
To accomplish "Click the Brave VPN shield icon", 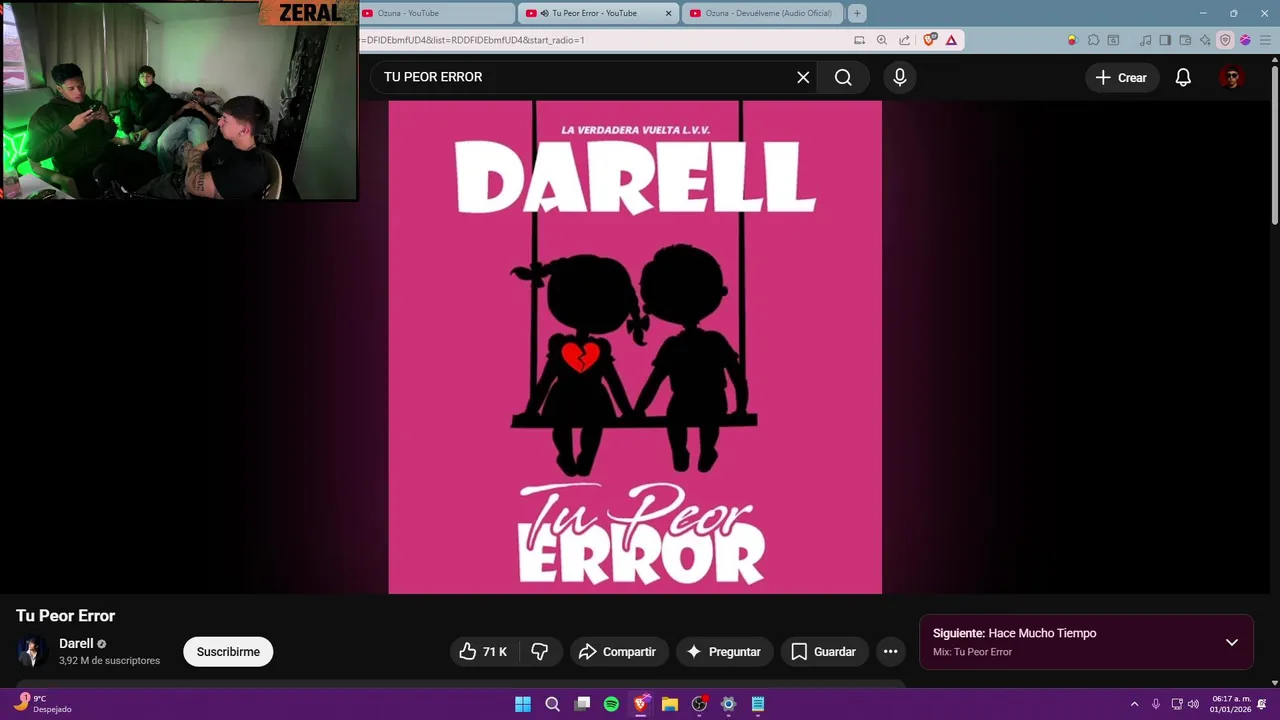I will point(1225,40).
